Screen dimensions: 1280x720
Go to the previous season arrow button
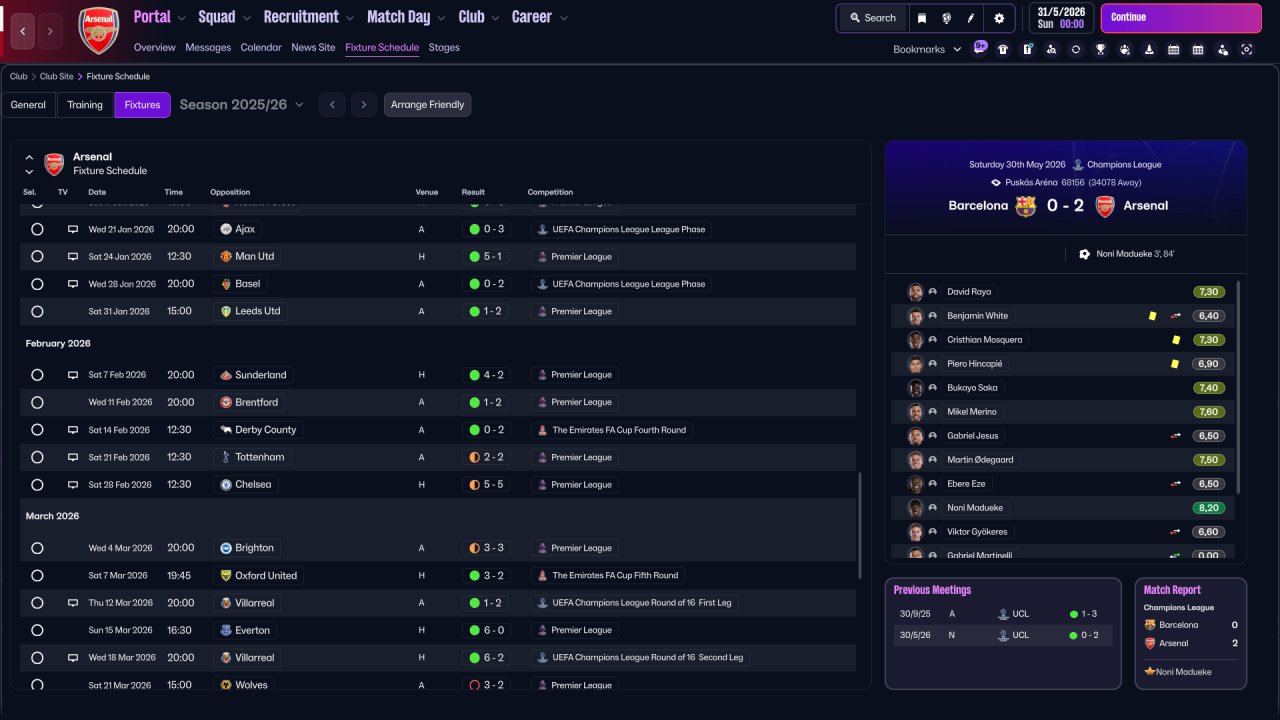tap(332, 105)
